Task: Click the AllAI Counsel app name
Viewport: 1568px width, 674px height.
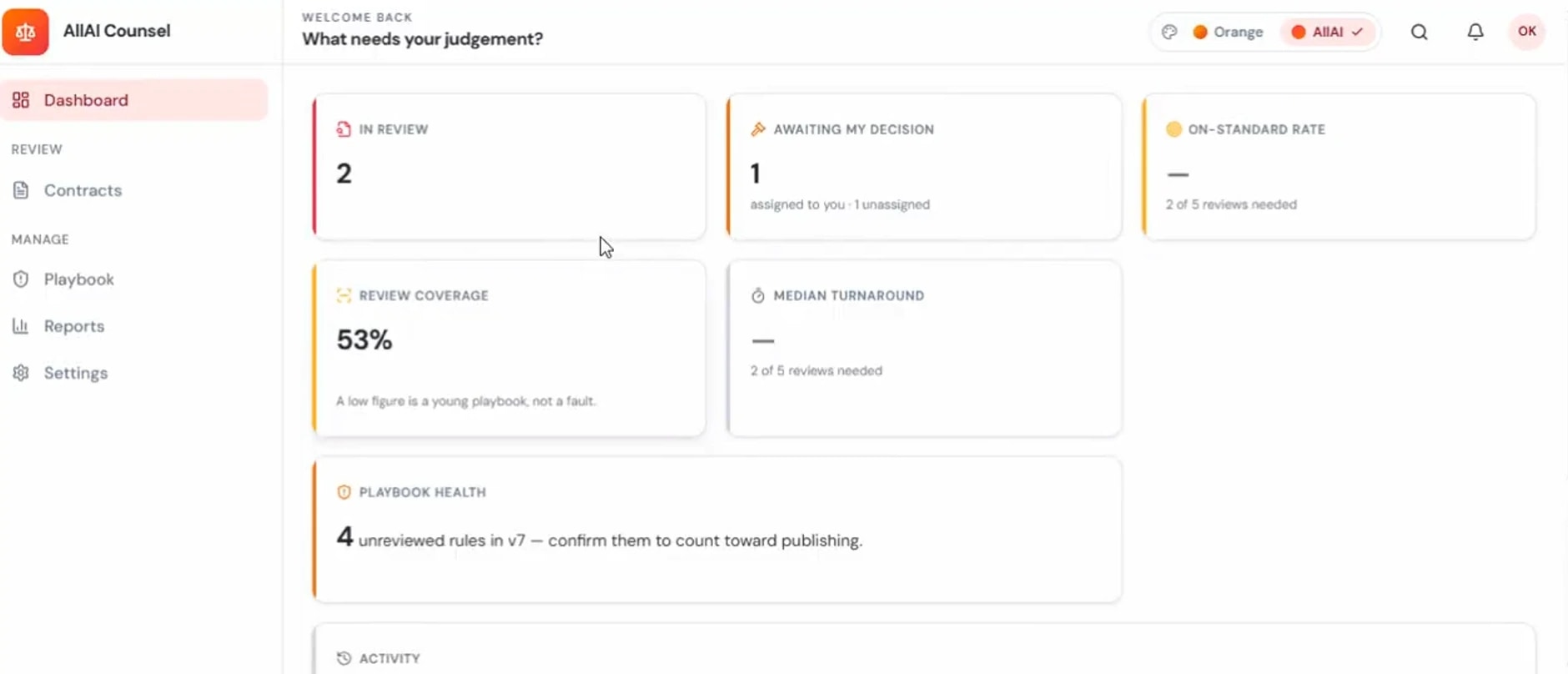Action: [117, 31]
